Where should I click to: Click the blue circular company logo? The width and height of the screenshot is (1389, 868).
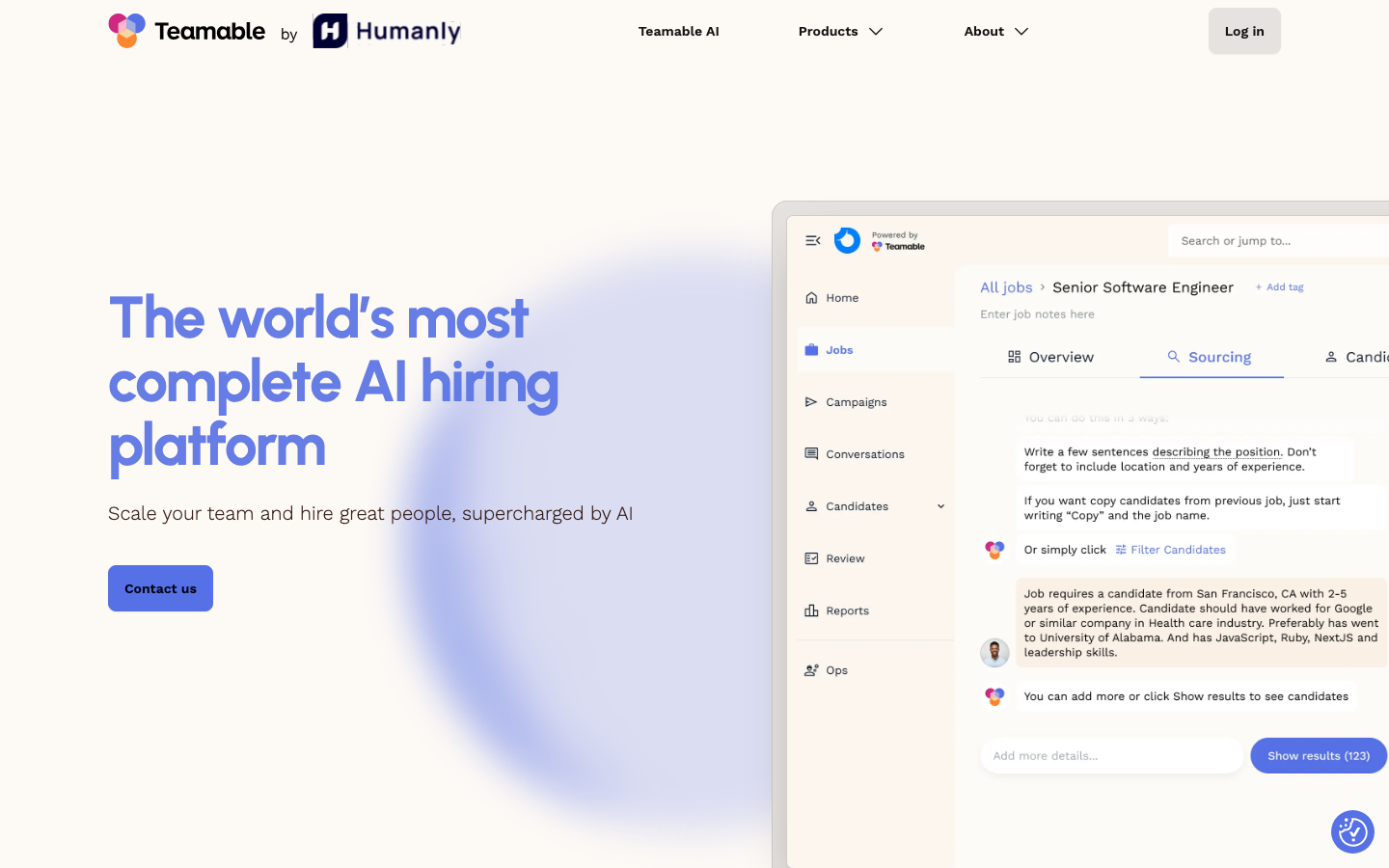[847, 240]
